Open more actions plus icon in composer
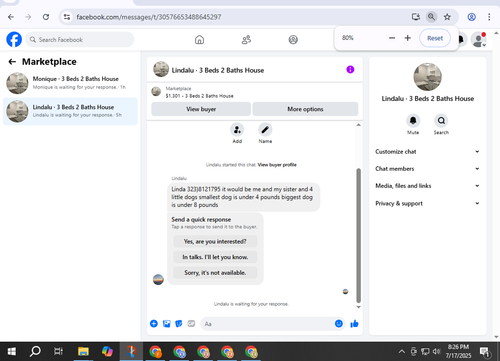 coord(154,323)
